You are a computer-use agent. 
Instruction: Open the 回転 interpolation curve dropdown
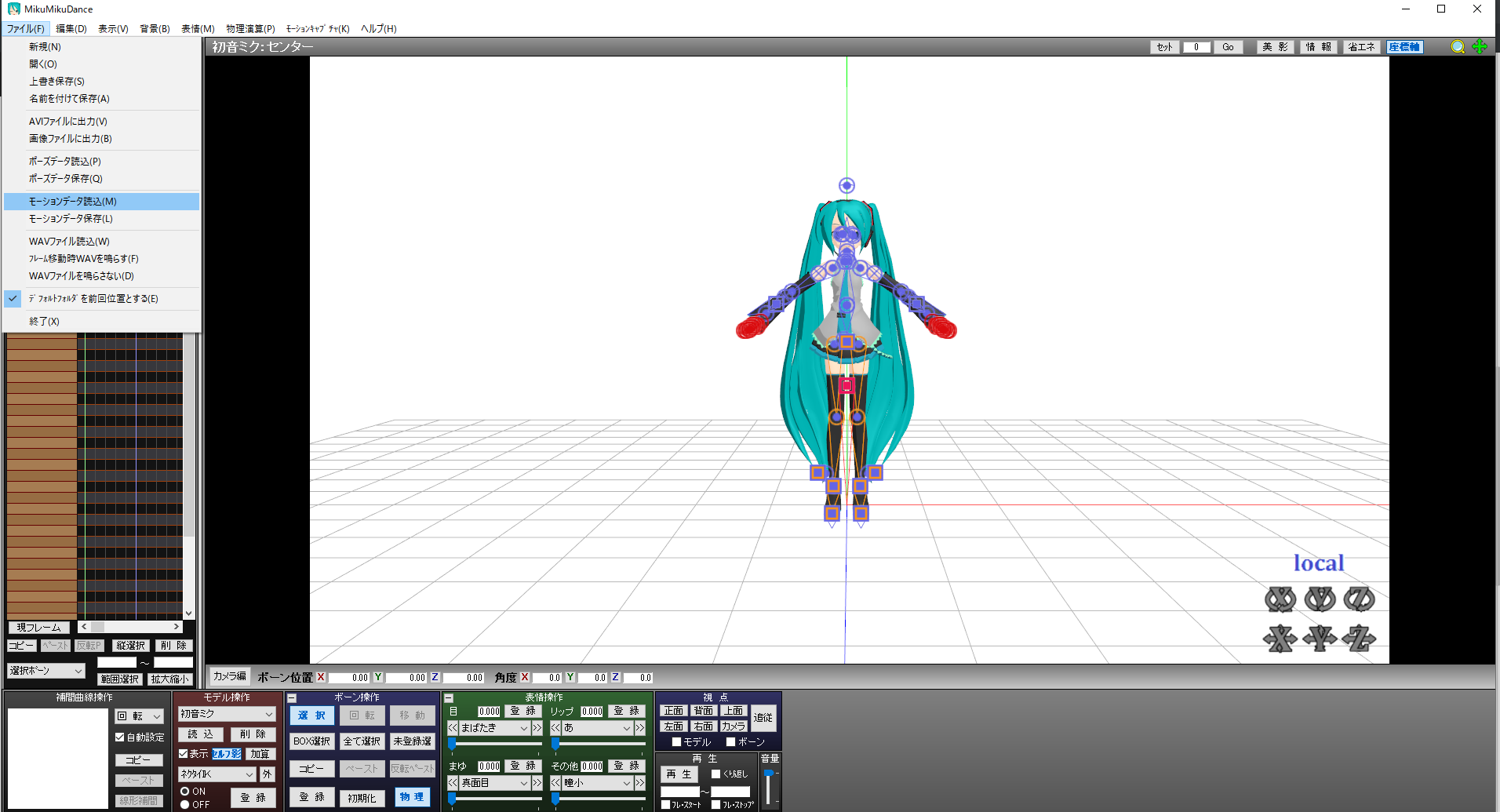point(139,716)
